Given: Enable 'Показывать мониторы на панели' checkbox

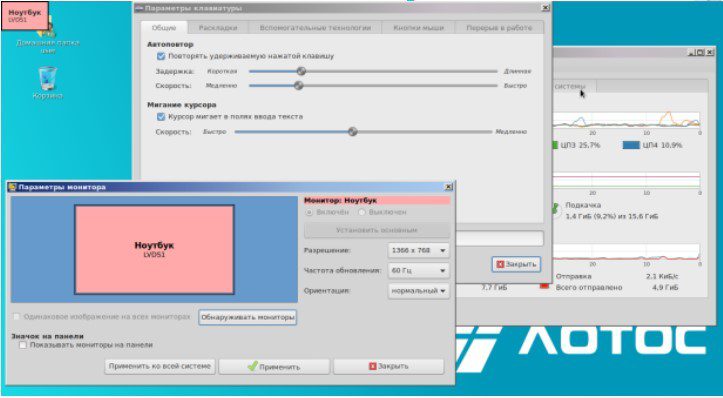Looking at the screenshot, I should [23, 345].
